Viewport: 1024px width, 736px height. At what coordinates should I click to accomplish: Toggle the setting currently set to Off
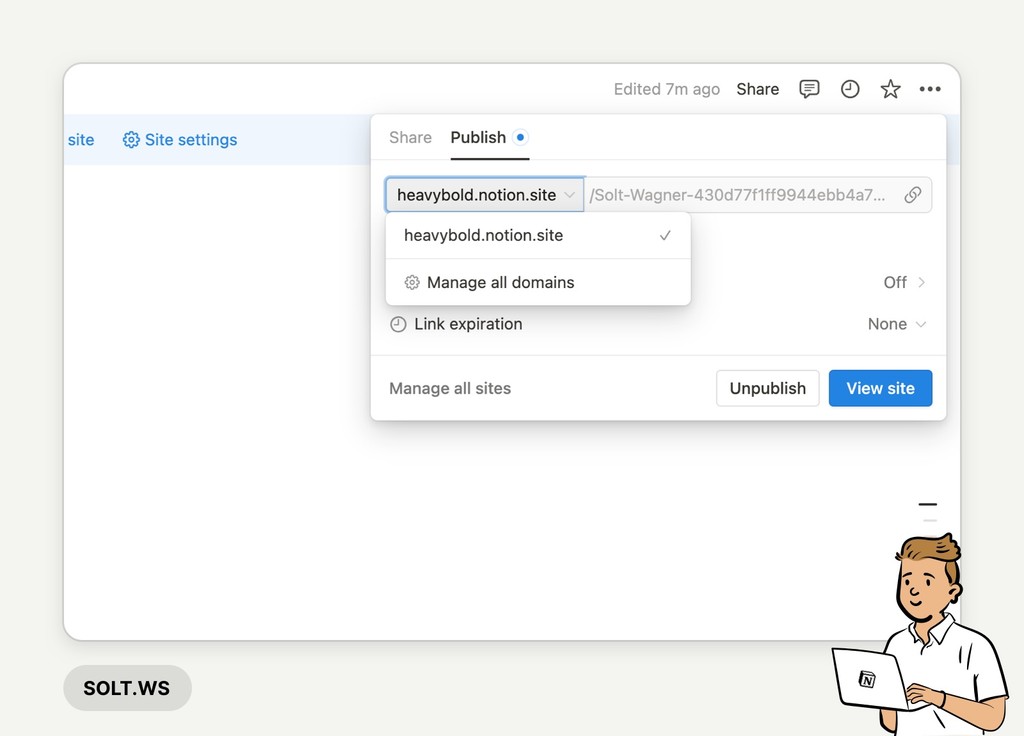click(894, 282)
